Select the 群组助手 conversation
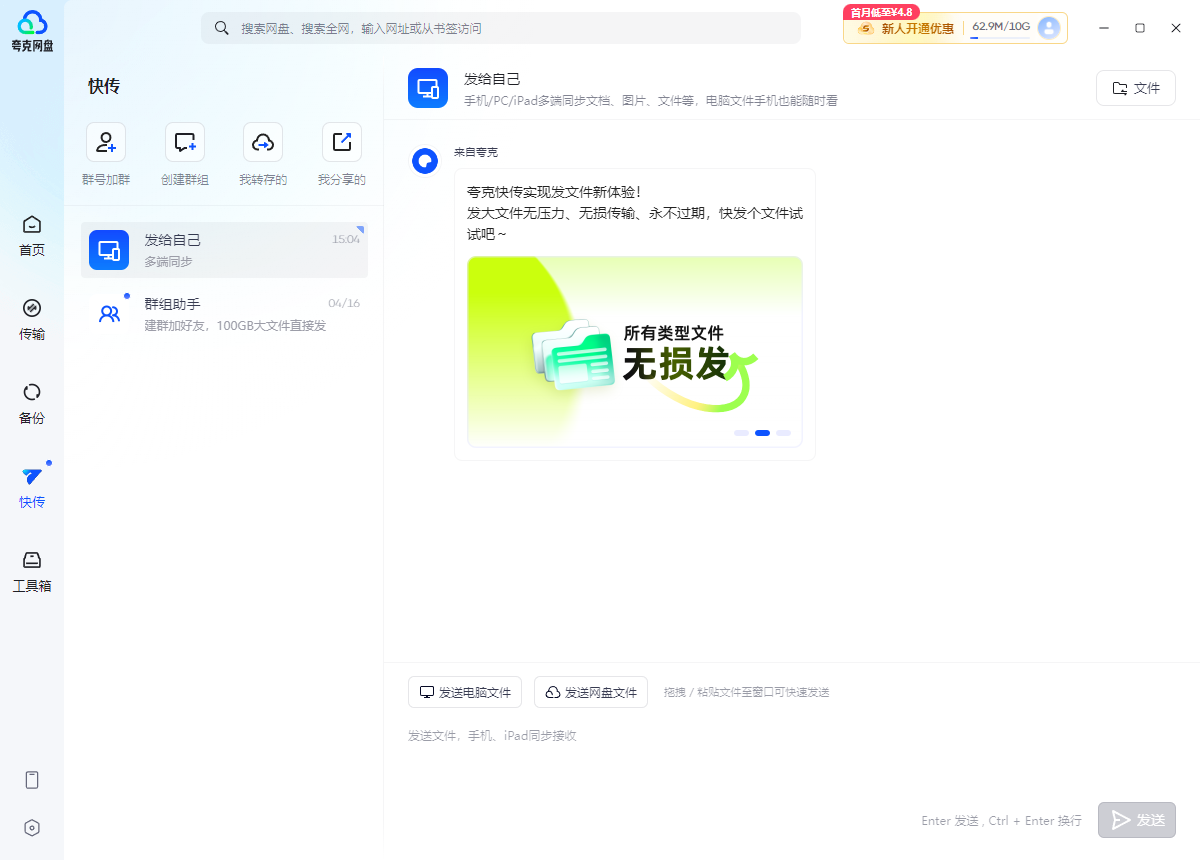This screenshot has height=860, width=1200. pyautogui.click(x=224, y=312)
